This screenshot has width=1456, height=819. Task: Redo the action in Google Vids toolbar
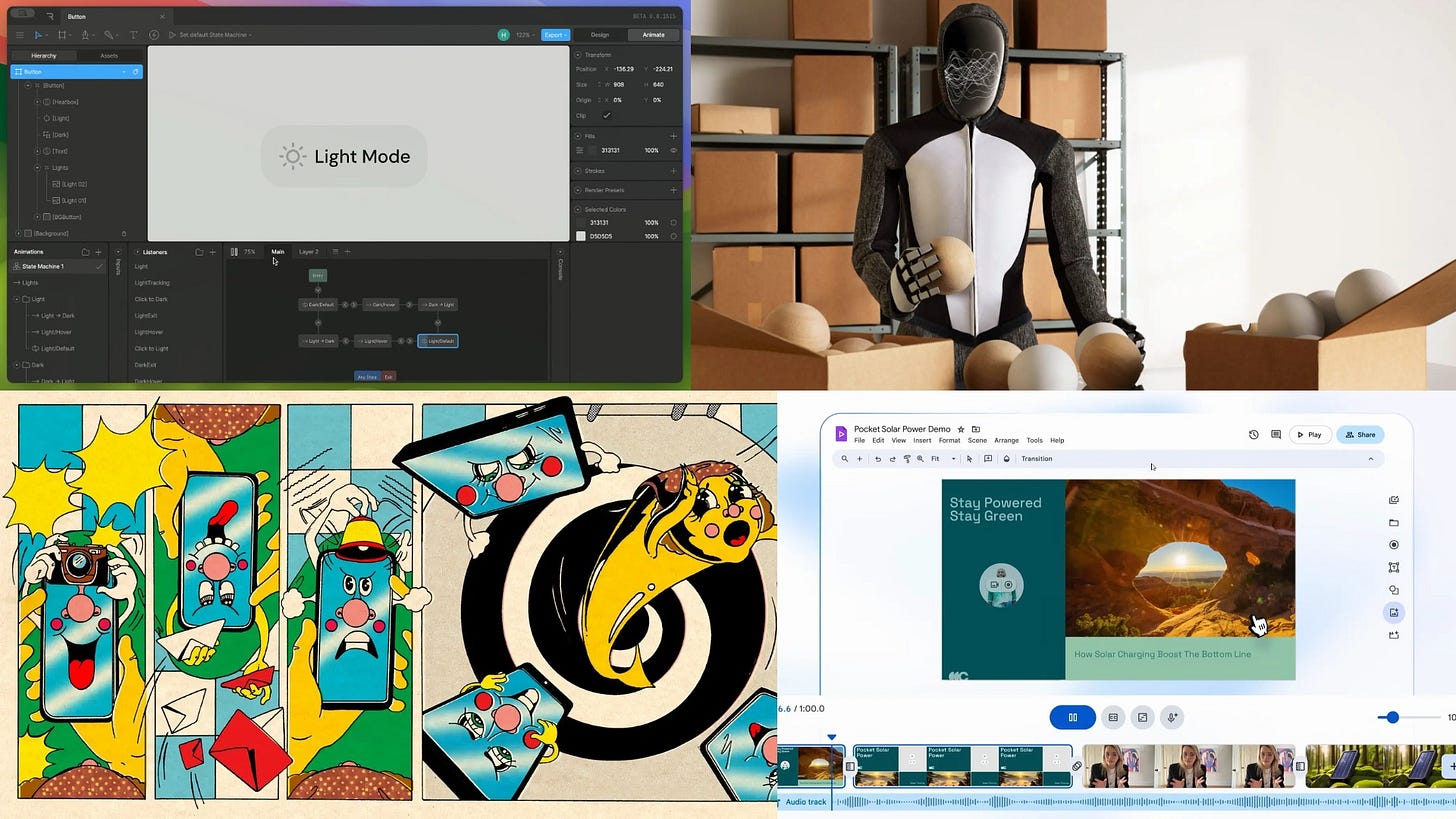[x=892, y=459]
